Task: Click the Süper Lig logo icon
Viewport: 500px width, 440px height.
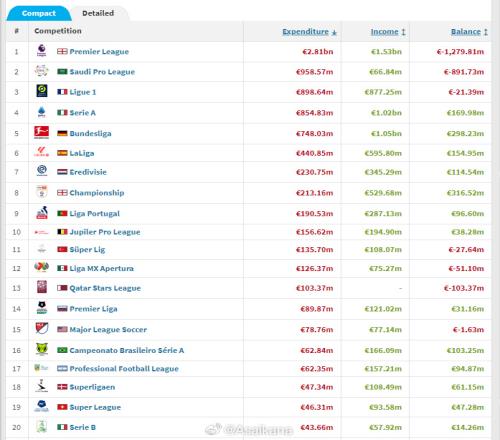Action: pyautogui.click(x=42, y=249)
